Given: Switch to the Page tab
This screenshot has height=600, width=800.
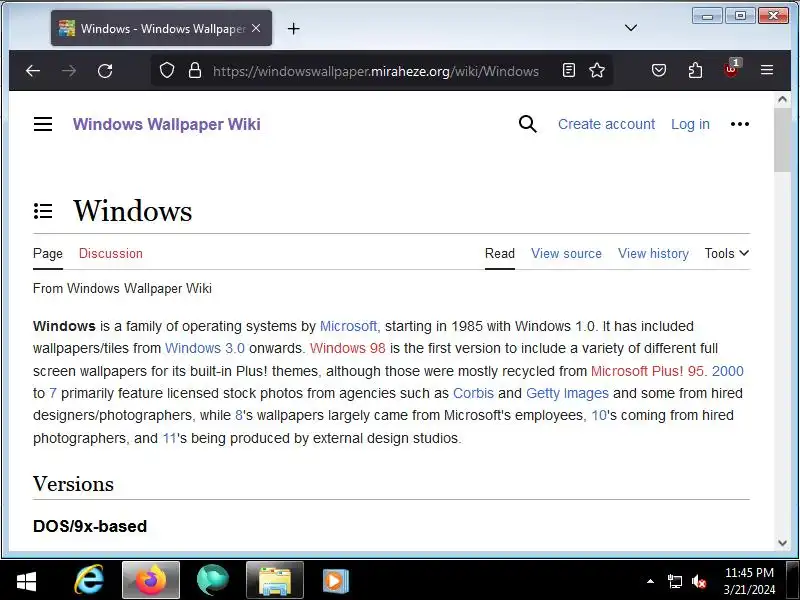Looking at the screenshot, I should (48, 254).
